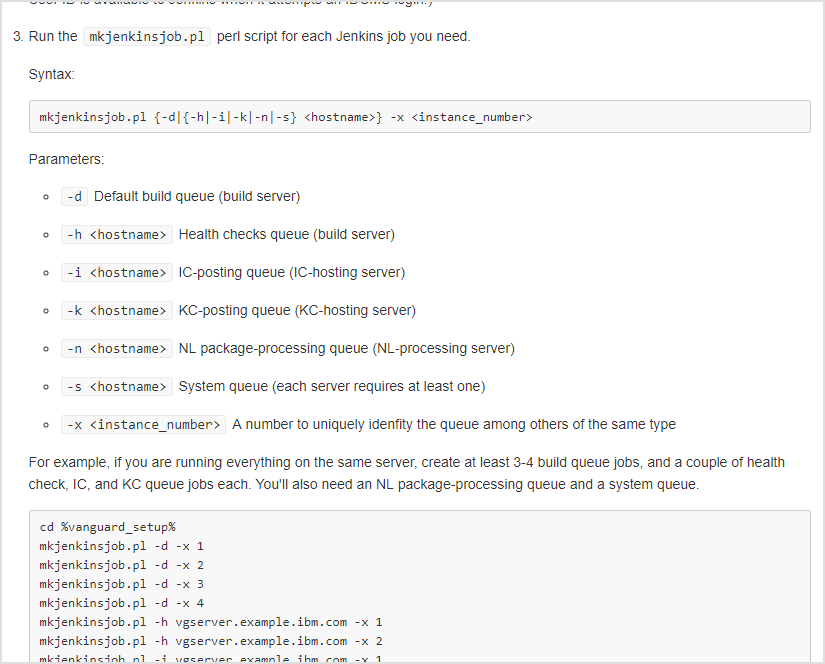Click 'IC-posting queue (IC-hosting server)' text

tap(291, 273)
